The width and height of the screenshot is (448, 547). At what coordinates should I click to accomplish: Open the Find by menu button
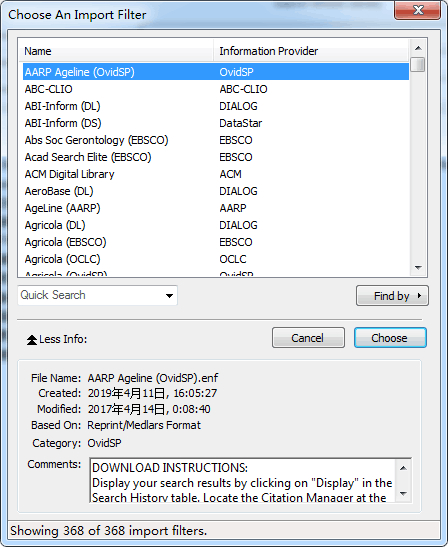(x=392, y=296)
